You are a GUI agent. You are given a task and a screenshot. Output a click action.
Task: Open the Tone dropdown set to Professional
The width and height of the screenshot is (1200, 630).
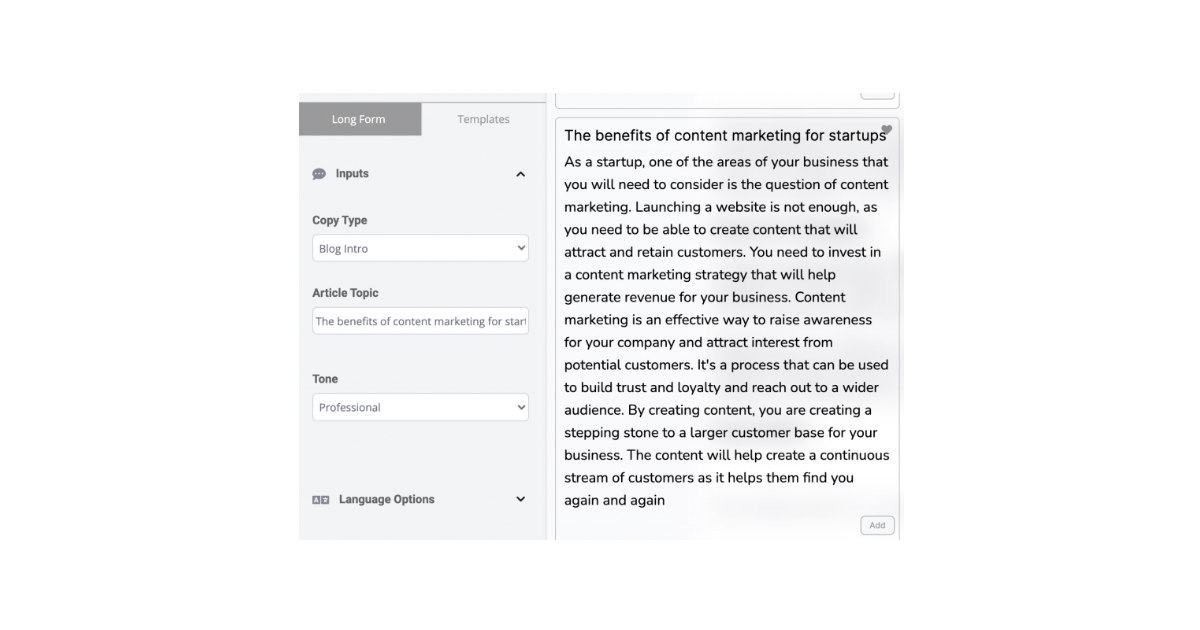(420, 407)
